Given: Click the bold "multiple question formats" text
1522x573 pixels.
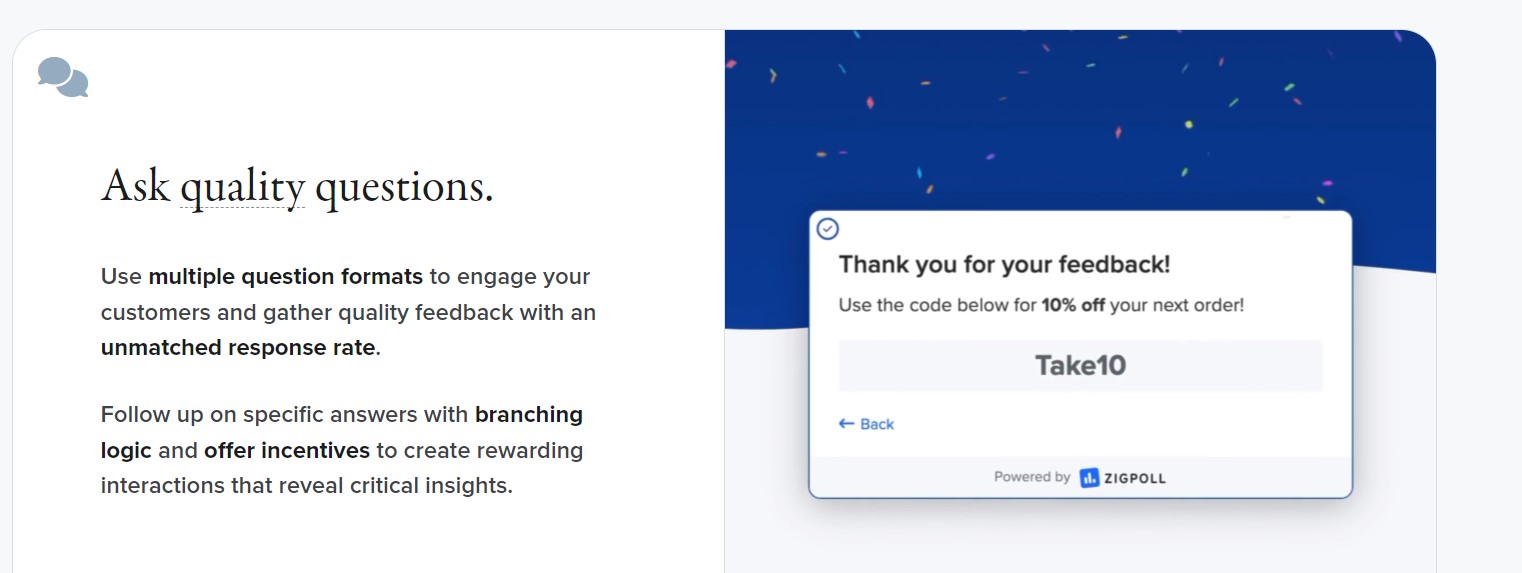Looking at the screenshot, I should [286, 276].
